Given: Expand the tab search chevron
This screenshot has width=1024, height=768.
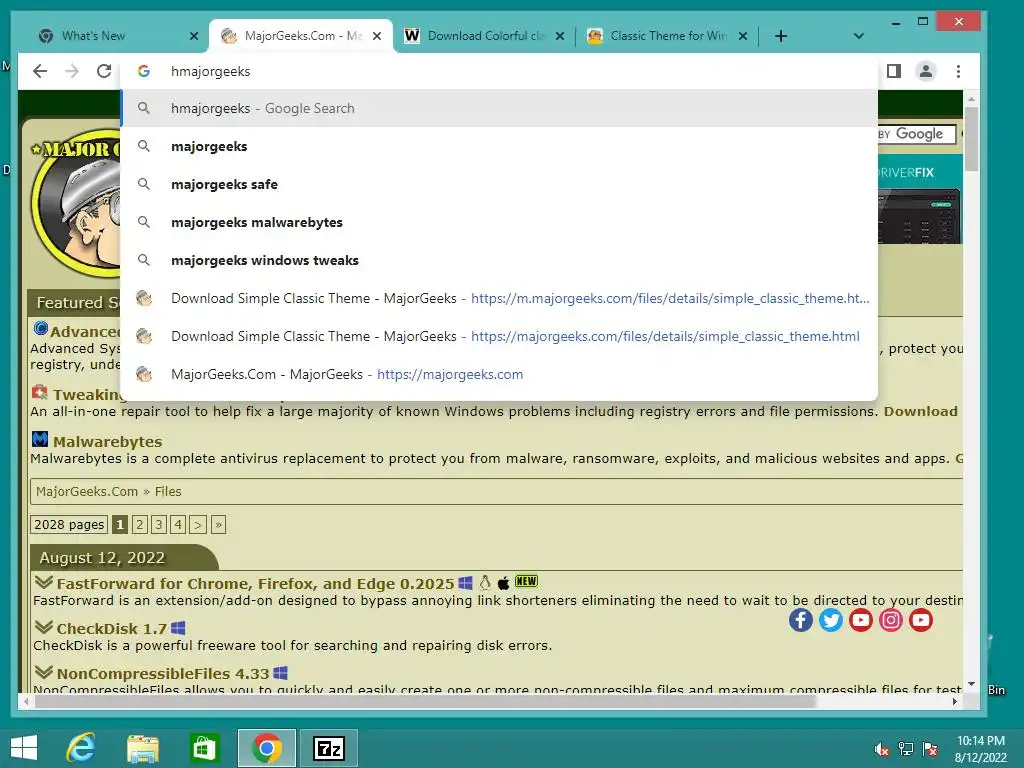Looking at the screenshot, I should (859, 36).
